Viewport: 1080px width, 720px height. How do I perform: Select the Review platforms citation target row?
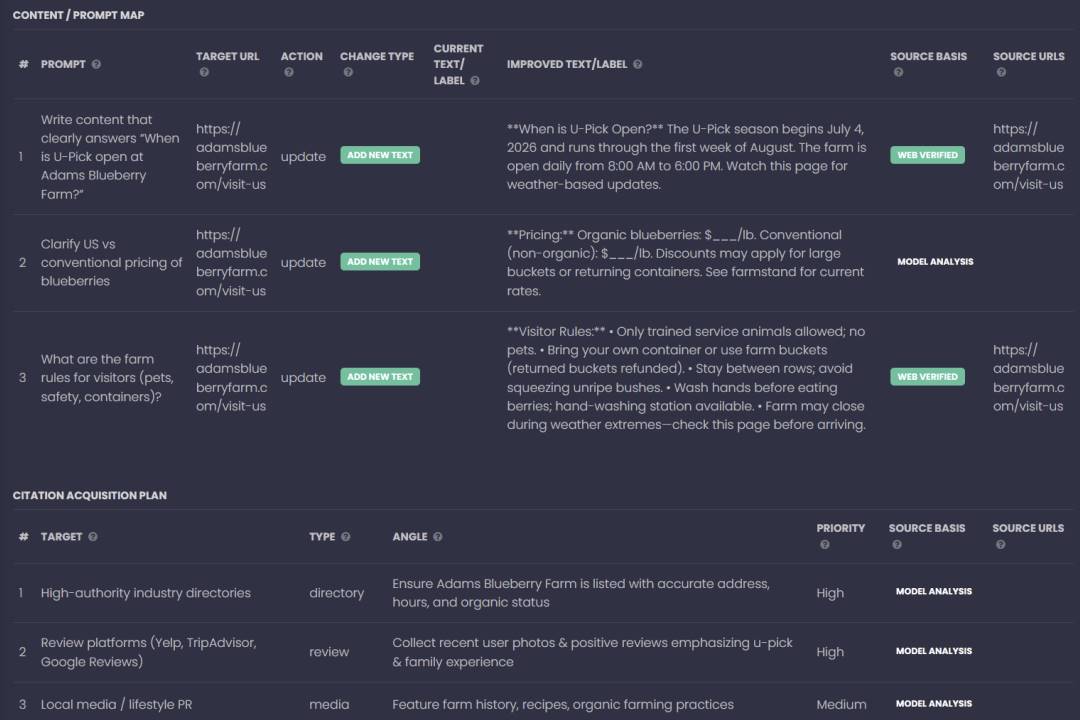coord(148,652)
